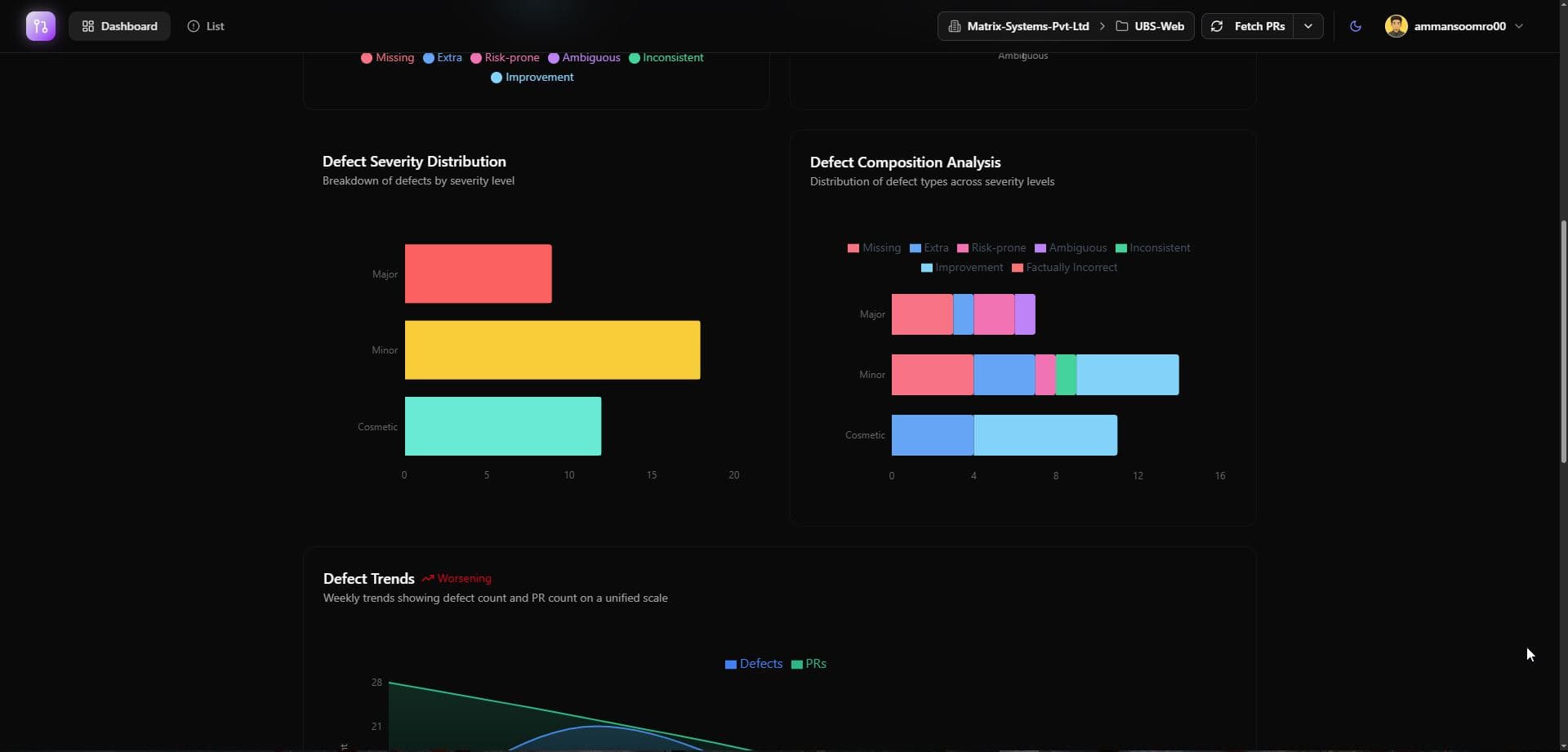1568x752 pixels.
Task: Select Matrix-Systems-Pvt-Ltd organization breadcrumb
Action: pos(1027,26)
